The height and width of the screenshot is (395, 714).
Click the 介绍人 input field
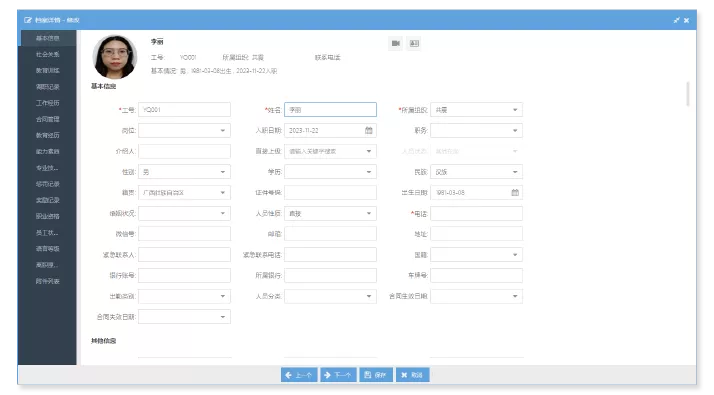(184, 151)
